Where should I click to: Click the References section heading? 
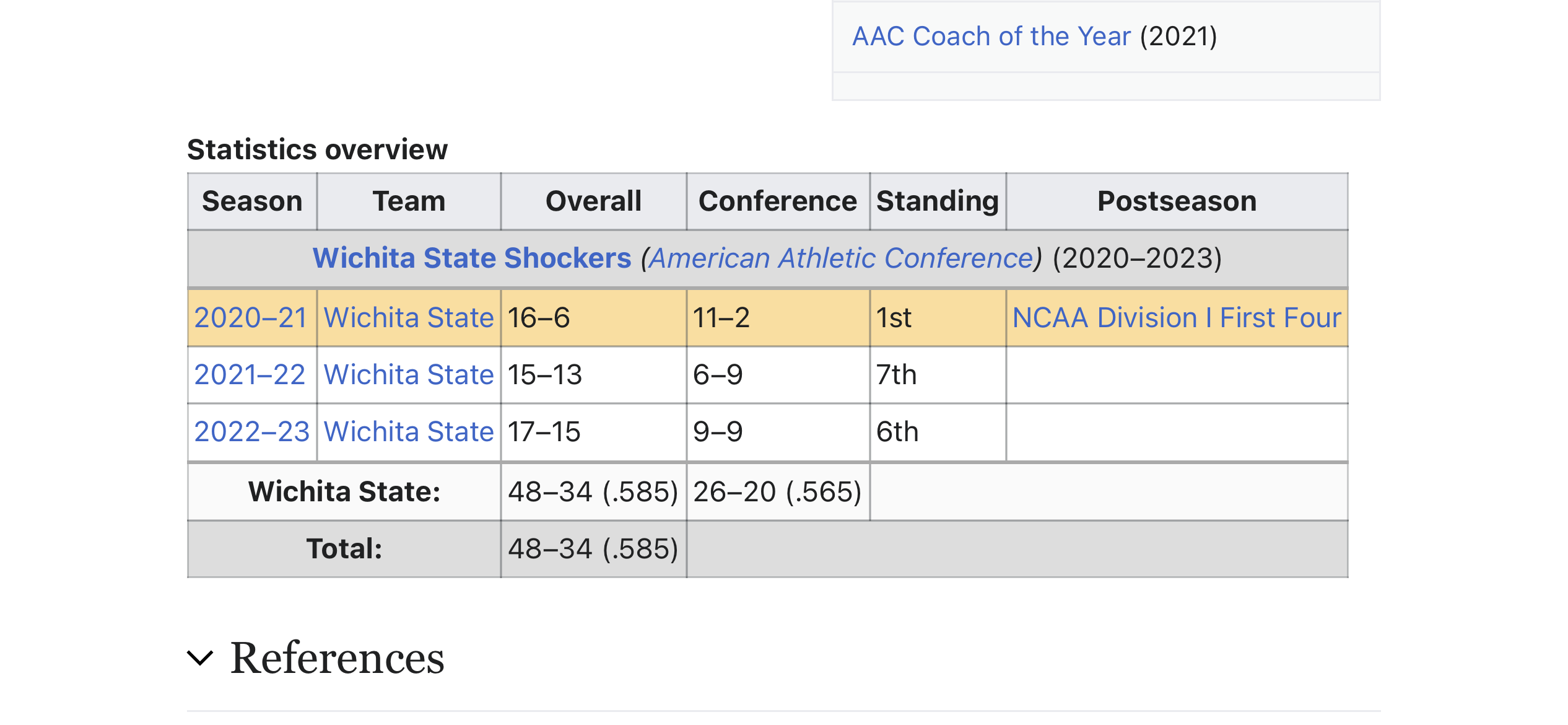pos(338,658)
